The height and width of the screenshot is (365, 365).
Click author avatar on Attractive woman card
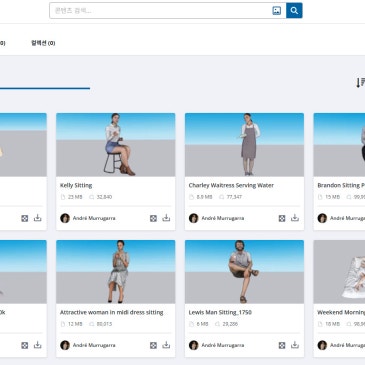pos(65,345)
